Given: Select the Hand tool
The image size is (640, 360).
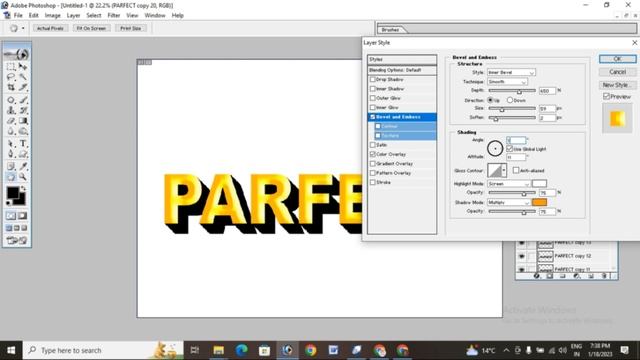Looking at the screenshot, I should pos(11,177).
